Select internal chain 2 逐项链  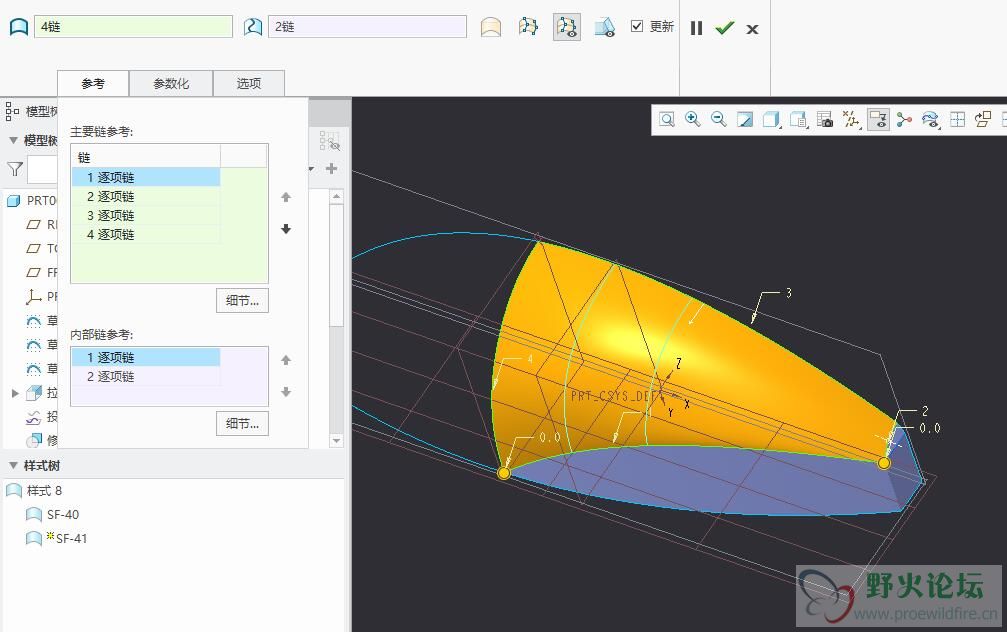146,376
